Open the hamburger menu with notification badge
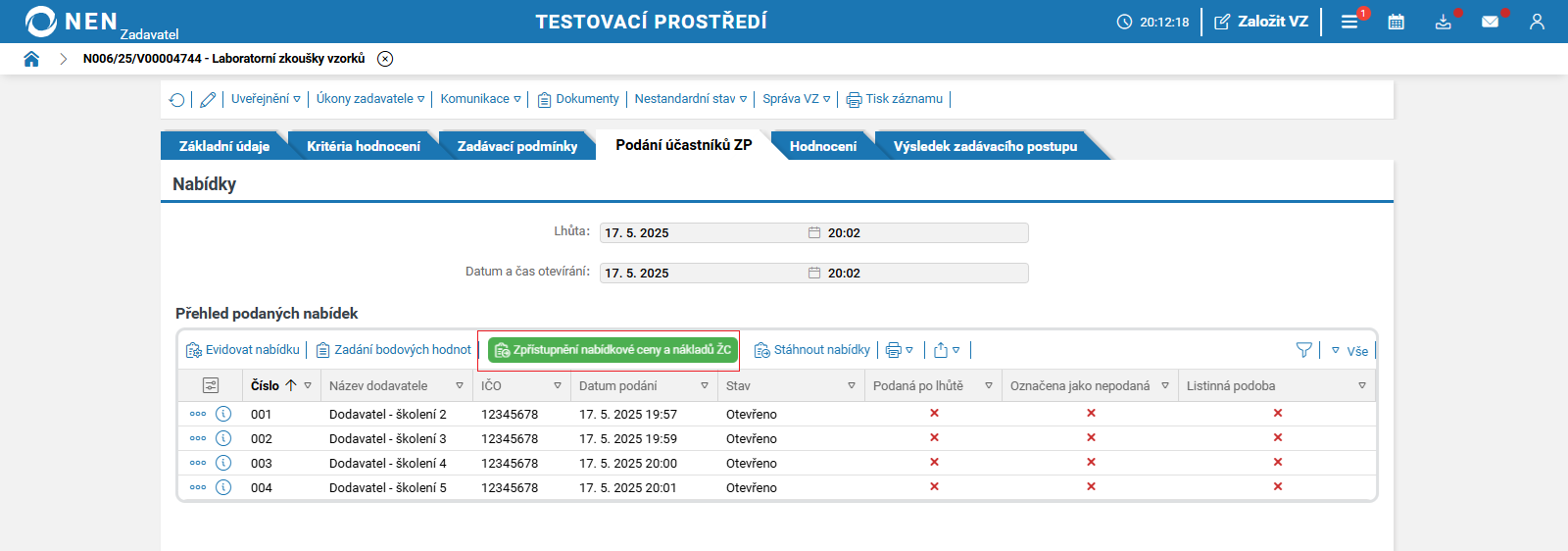Viewport: 1568px width, 551px height. click(x=1350, y=22)
